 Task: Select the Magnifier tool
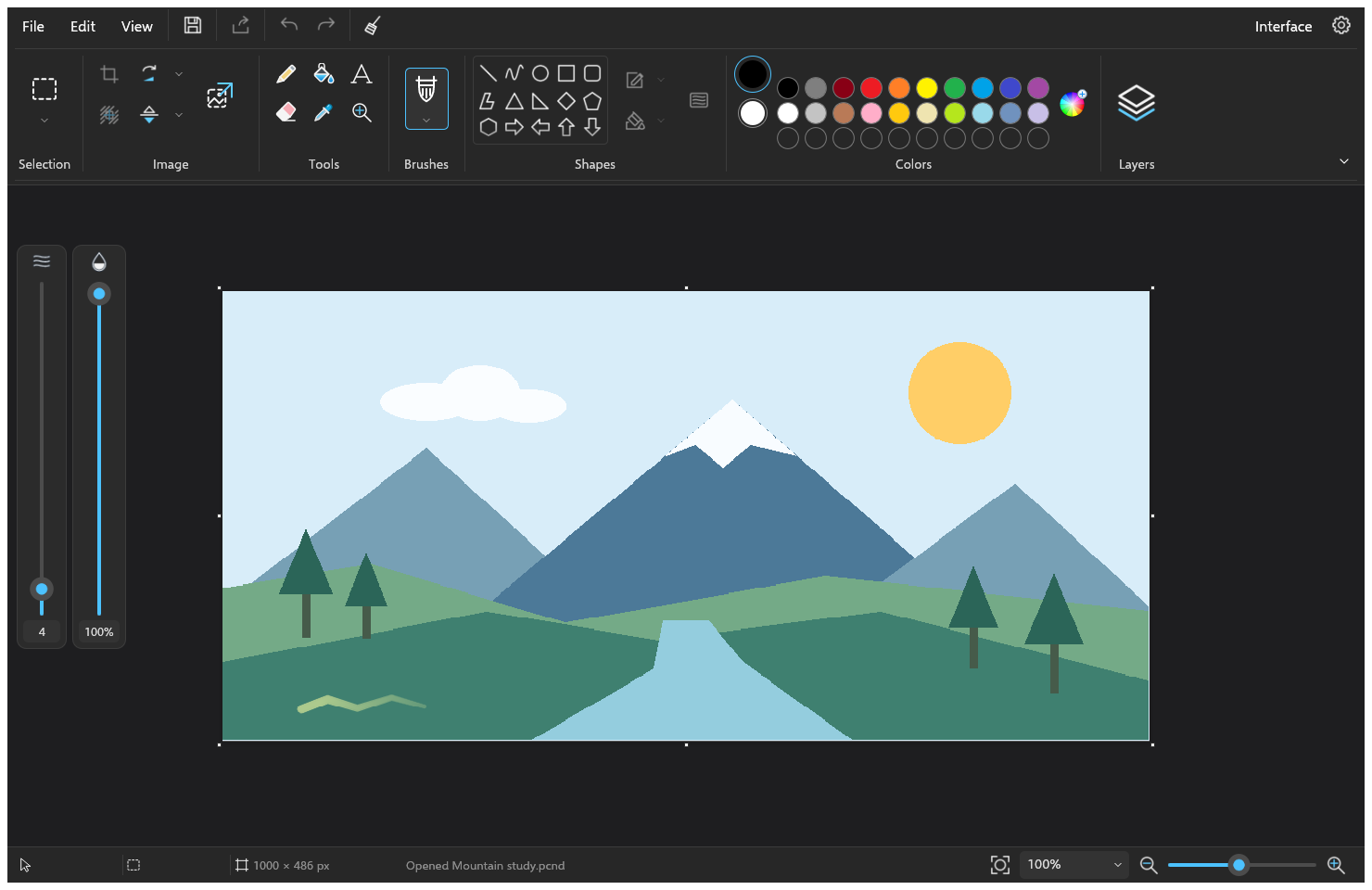point(362,112)
